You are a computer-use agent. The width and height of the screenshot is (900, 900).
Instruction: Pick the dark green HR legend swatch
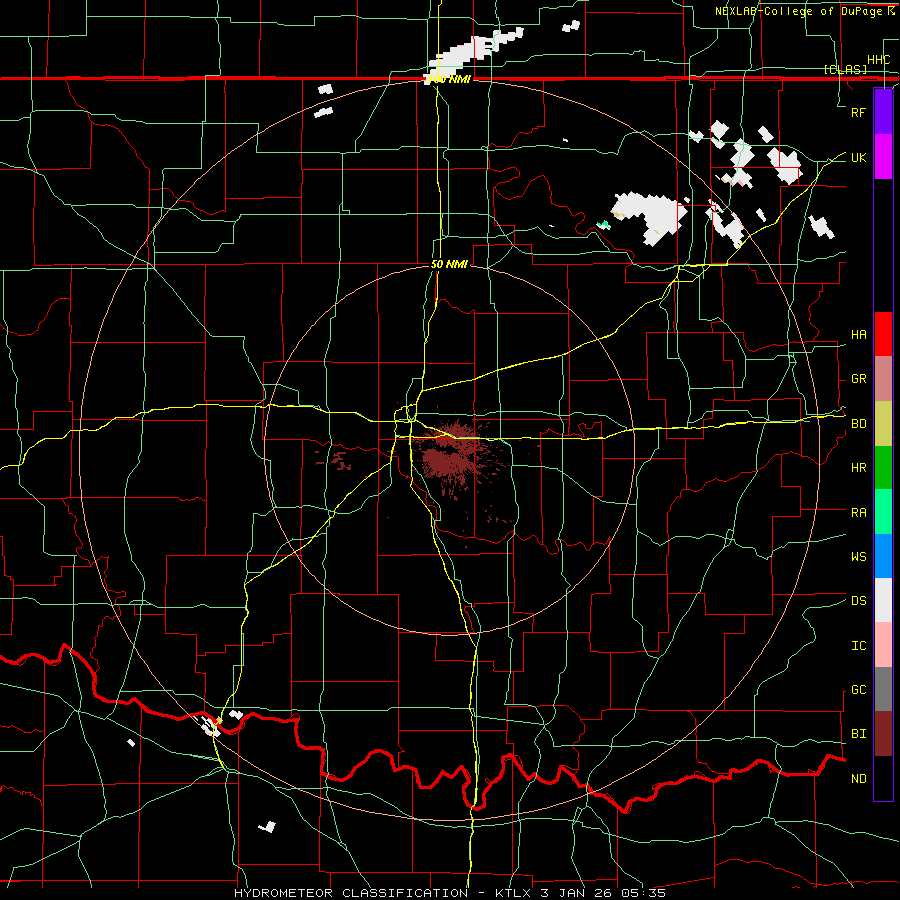(883, 468)
